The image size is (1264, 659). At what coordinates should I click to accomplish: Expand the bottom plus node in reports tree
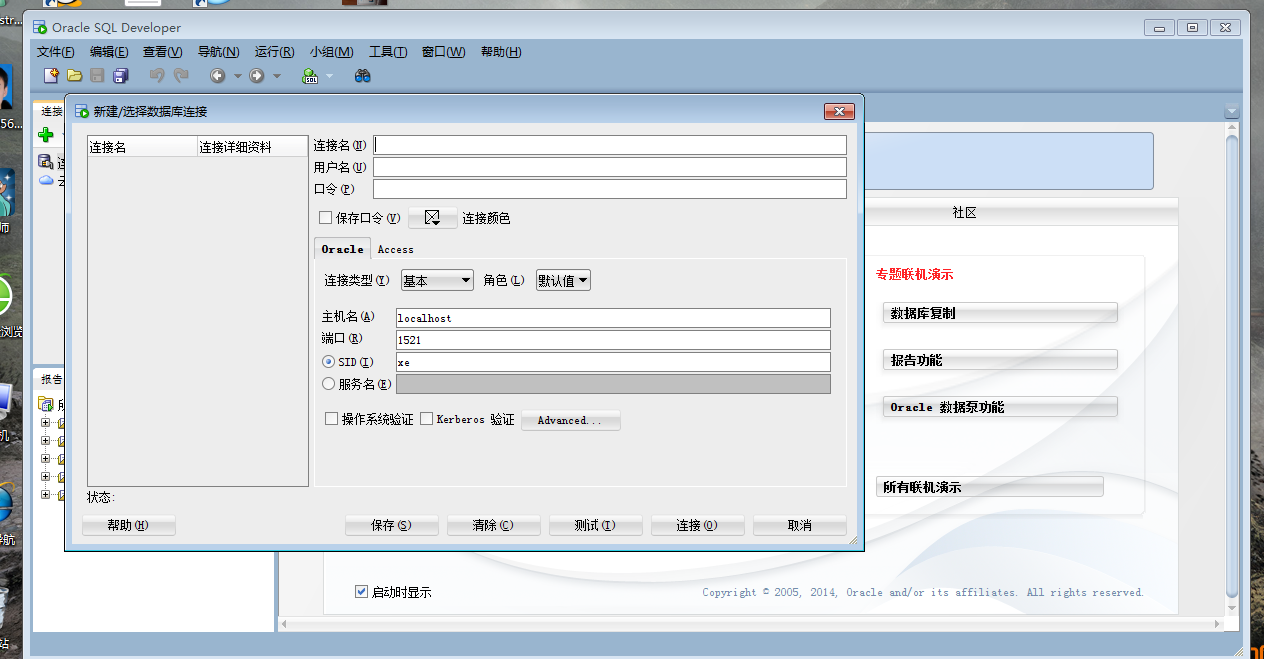coord(46,494)
